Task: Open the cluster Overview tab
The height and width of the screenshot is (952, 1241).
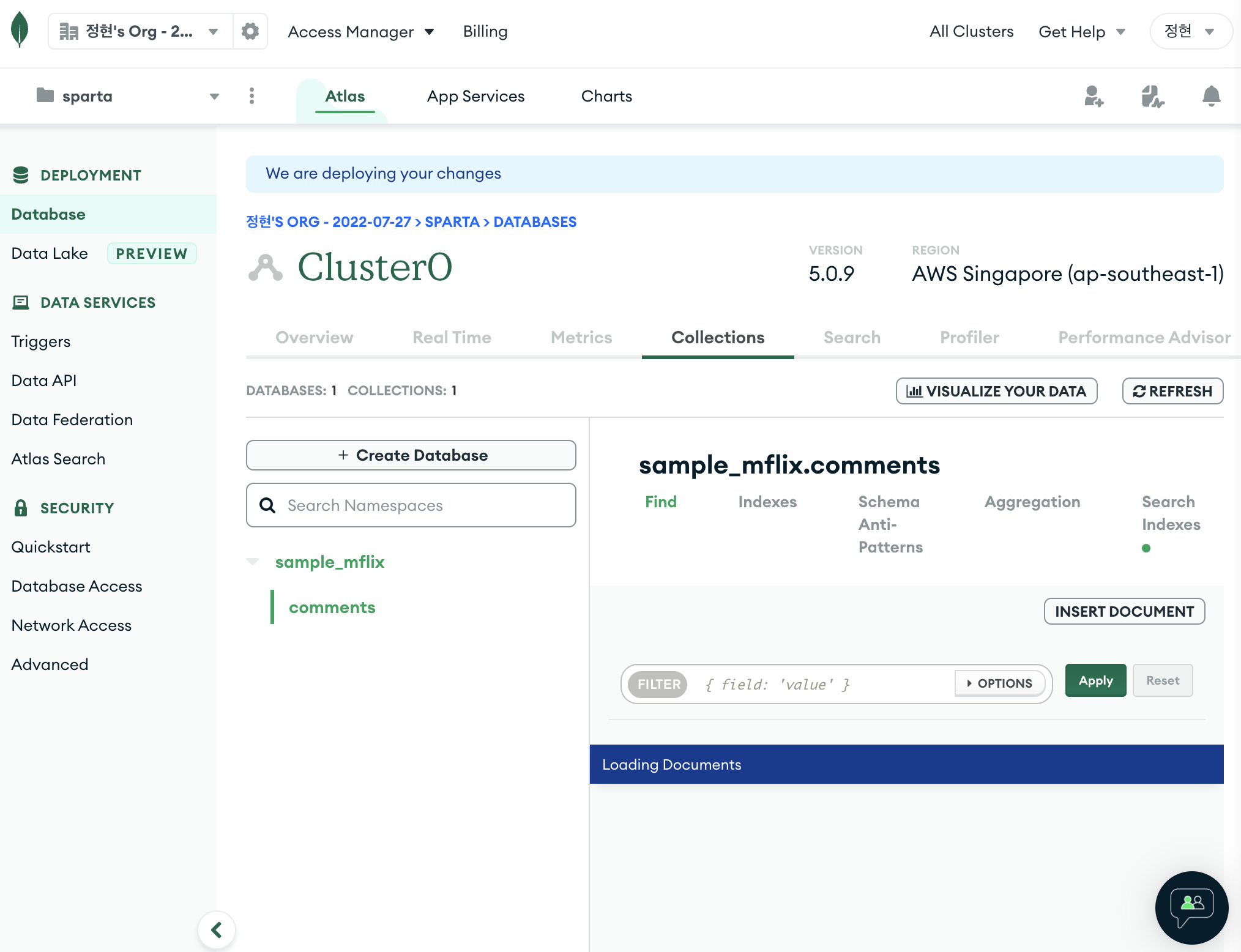Action: [x=315, y=337]
